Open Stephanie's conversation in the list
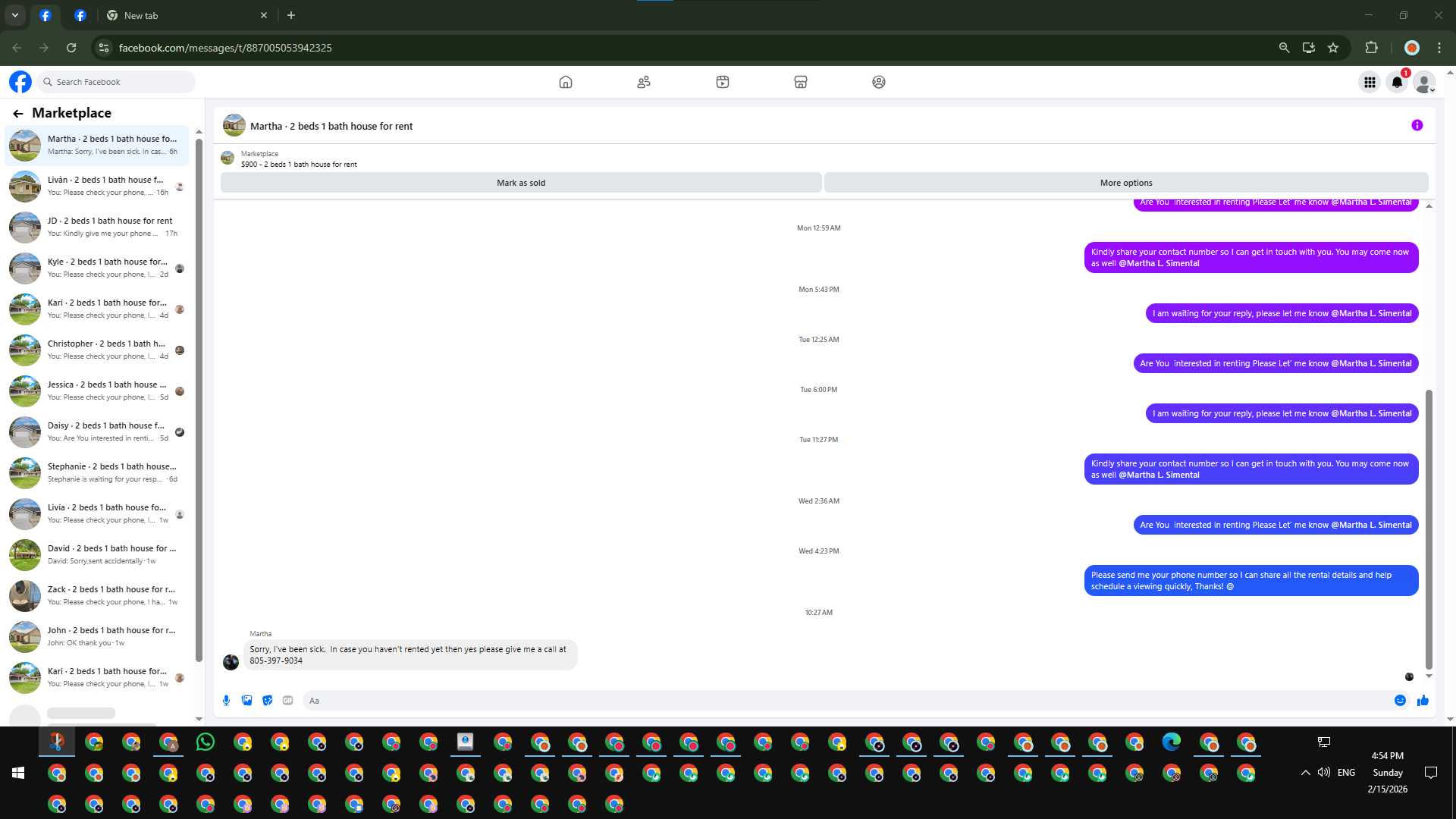This screenshot has height=819, width=1456. [97, 472]
